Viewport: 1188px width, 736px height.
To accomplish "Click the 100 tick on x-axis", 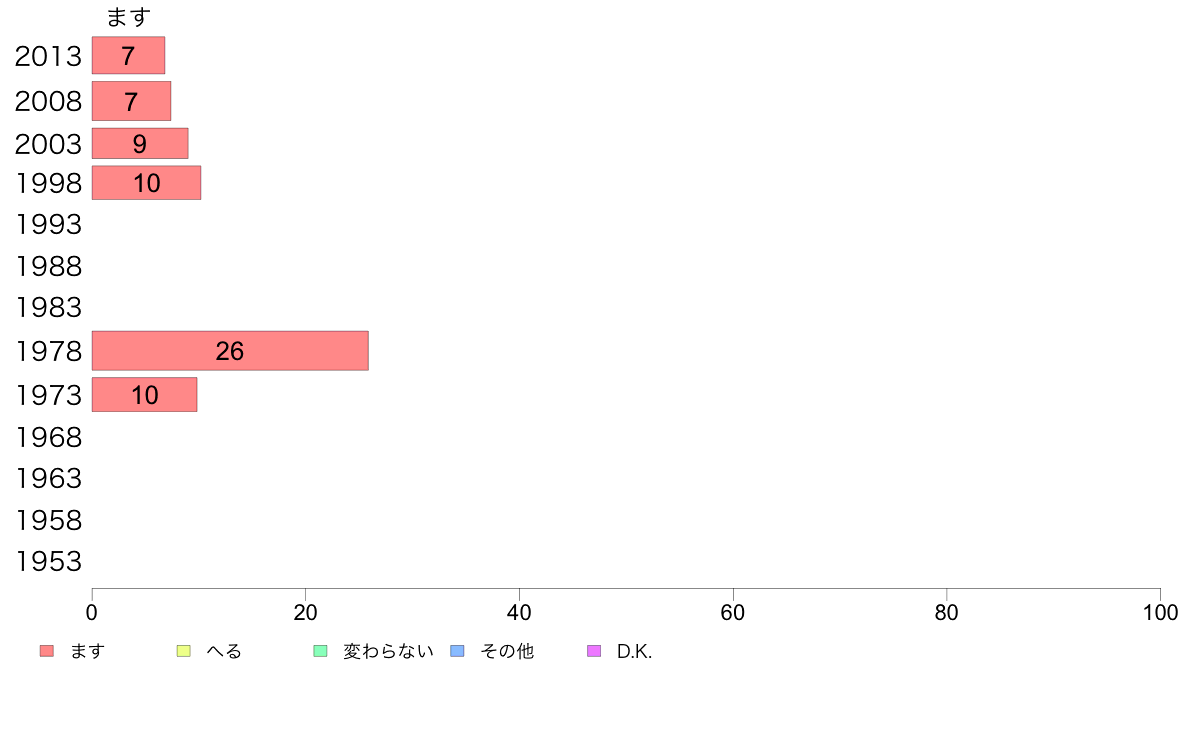I will 1160,612.
